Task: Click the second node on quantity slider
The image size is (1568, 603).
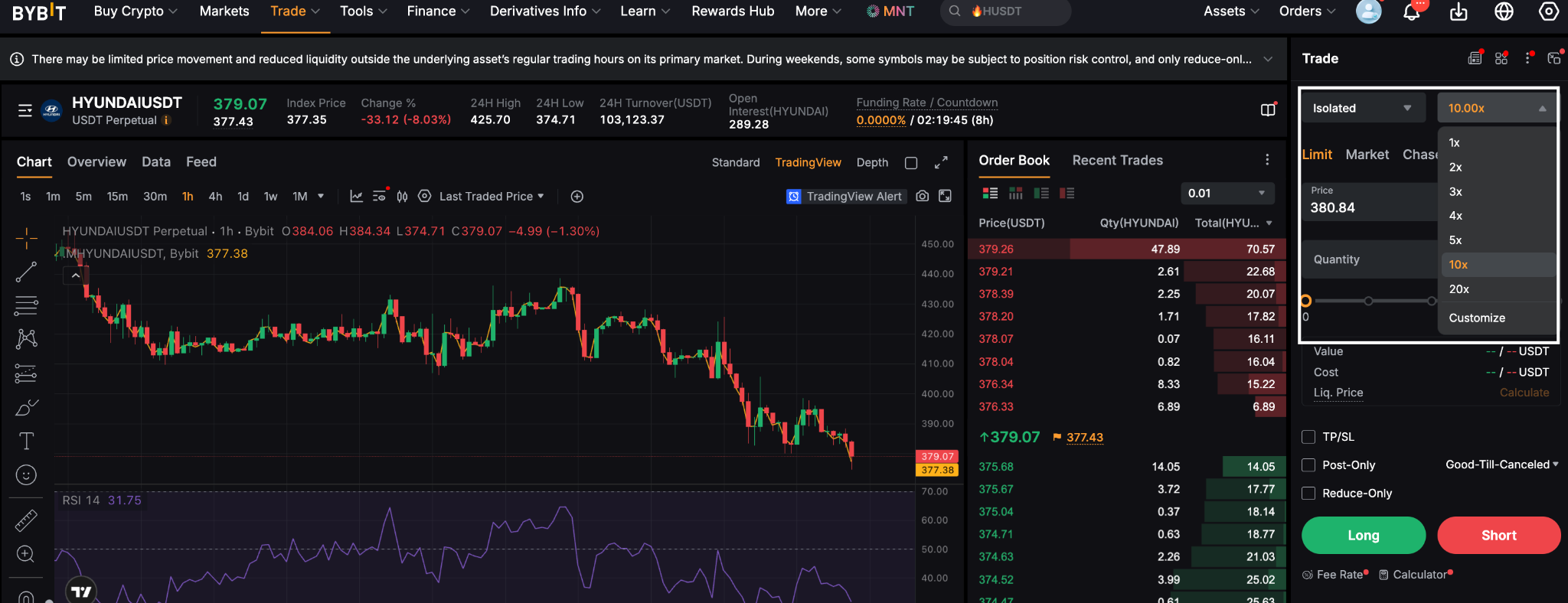Action: click(x=1368, y=301)
